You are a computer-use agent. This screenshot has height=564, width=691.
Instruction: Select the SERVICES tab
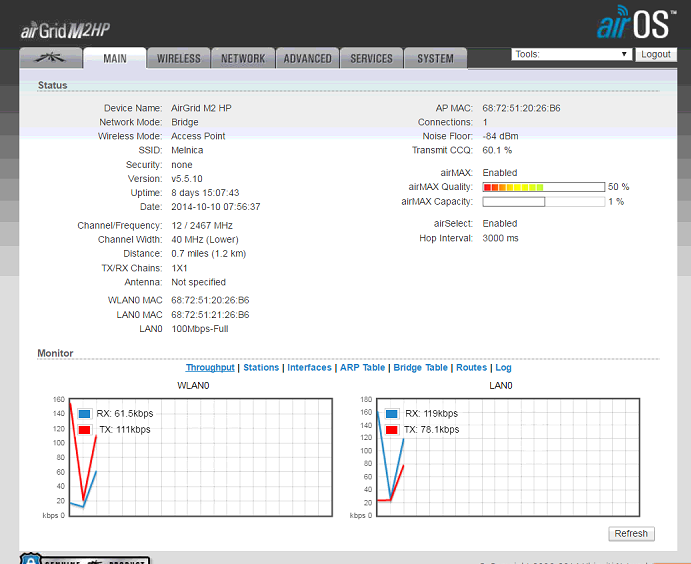coord(371,58)
